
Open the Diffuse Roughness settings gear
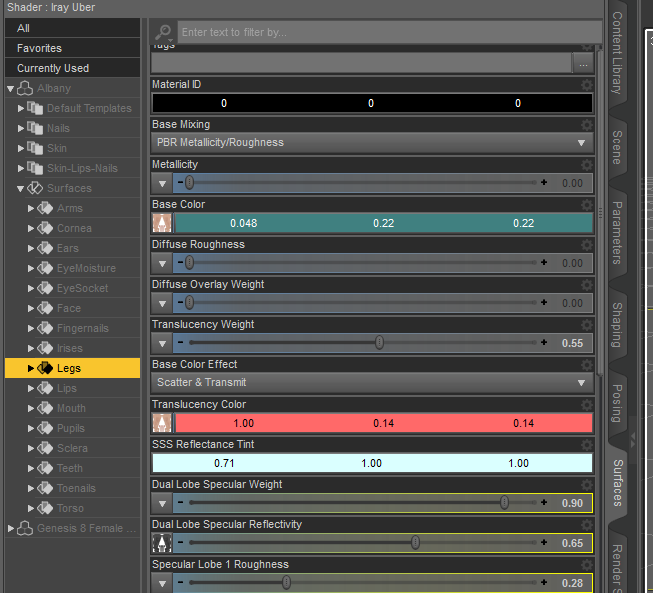pyautogui.click(x=587, y=245)
